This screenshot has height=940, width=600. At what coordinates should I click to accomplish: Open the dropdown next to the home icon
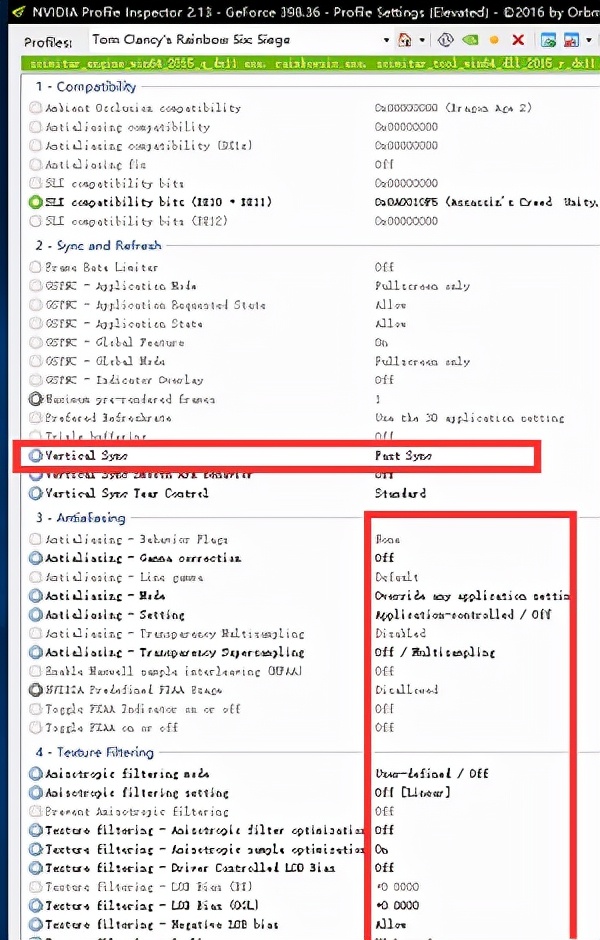pyautogui.click(x=421, y=38)
